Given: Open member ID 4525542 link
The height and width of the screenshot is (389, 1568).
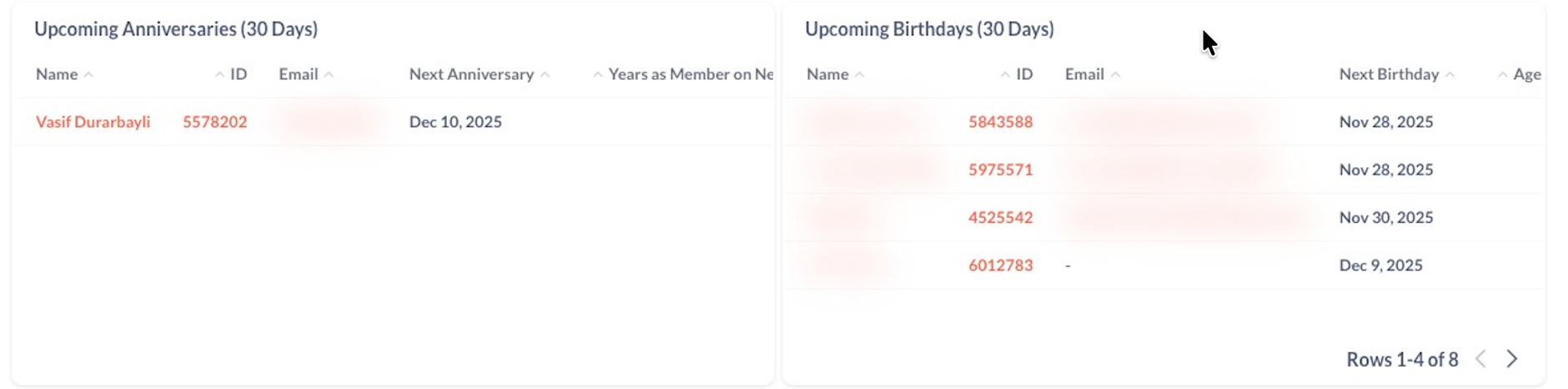Looking at the screenshot, I should (x=1000, y=217).
